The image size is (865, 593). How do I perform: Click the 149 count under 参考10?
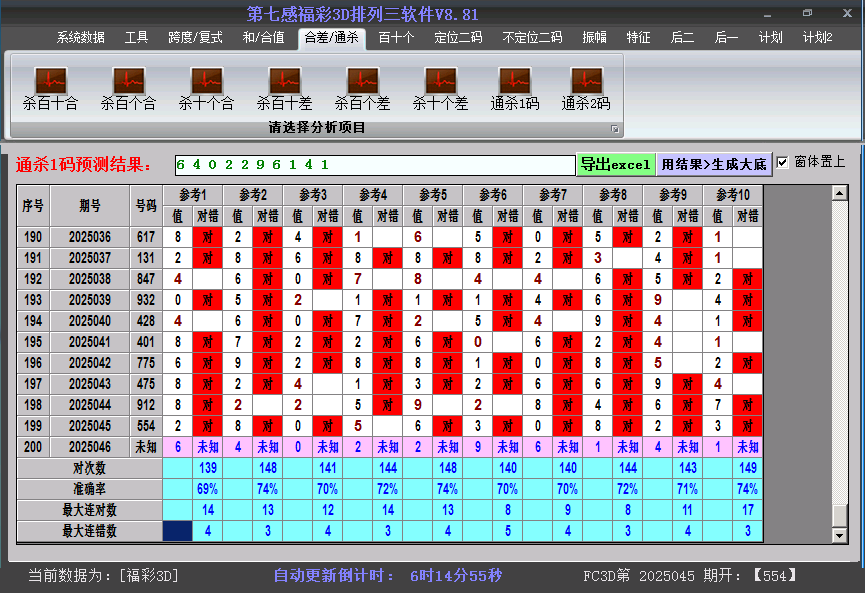748,468
